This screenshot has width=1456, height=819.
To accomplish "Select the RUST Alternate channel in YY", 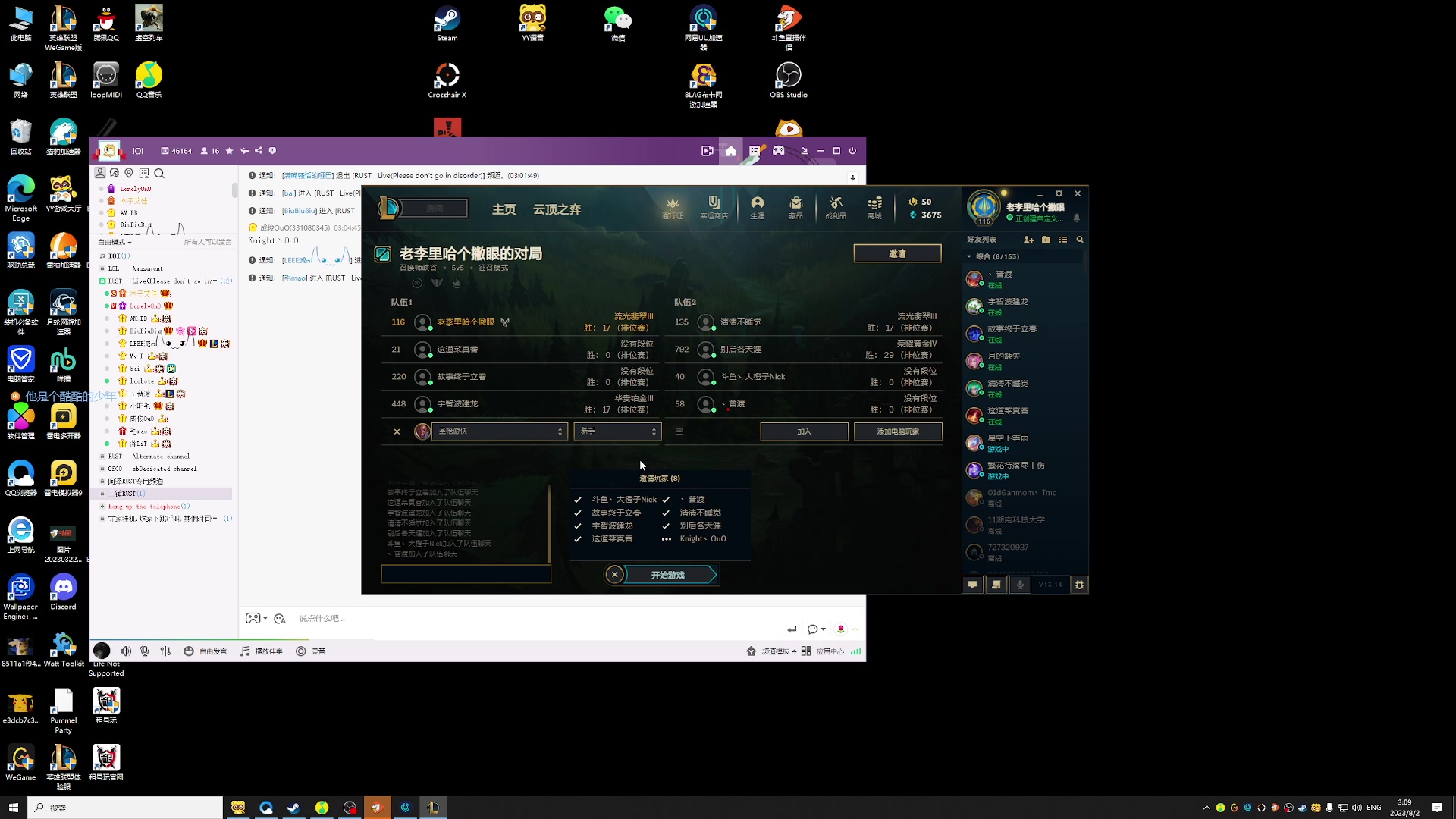I will (x=149, y=457).
